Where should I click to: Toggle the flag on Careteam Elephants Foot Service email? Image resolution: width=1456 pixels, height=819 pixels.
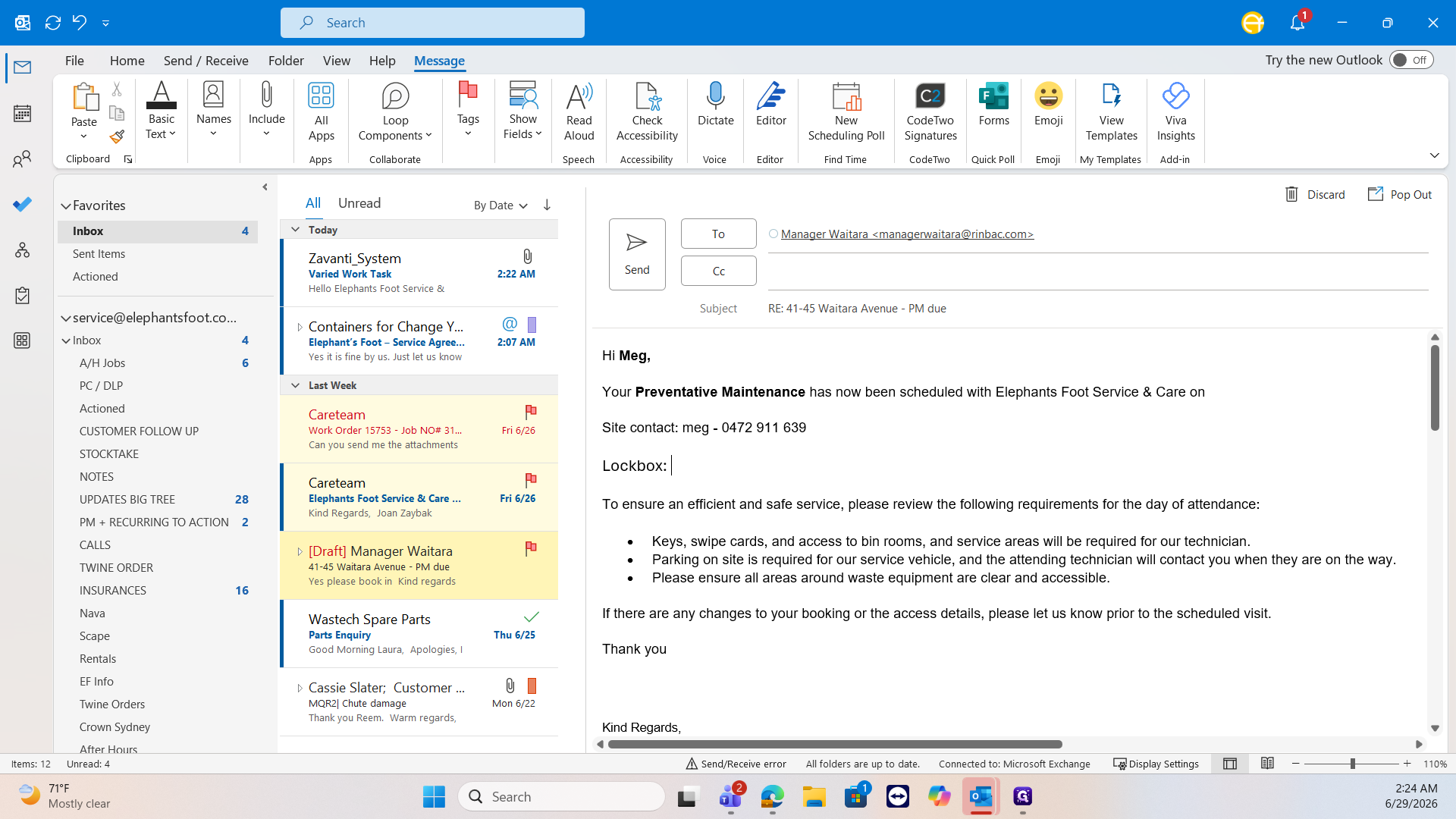tap(531, 480)
